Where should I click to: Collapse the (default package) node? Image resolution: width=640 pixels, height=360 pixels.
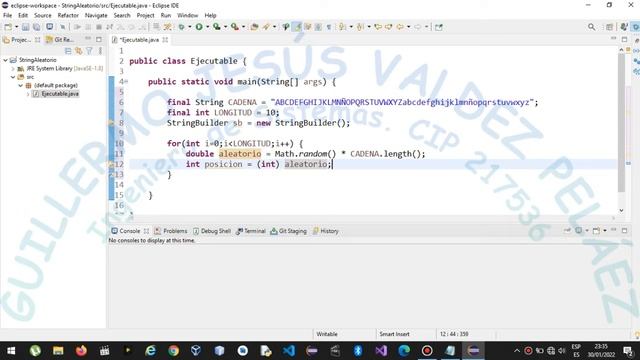click(x=20, y=85)
